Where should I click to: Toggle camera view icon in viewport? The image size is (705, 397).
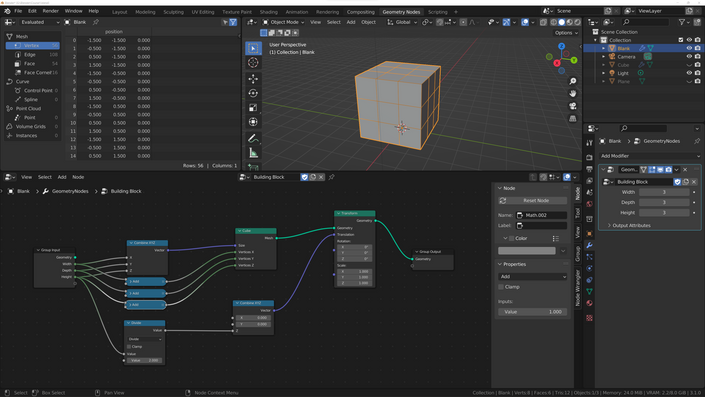point(572,106)
